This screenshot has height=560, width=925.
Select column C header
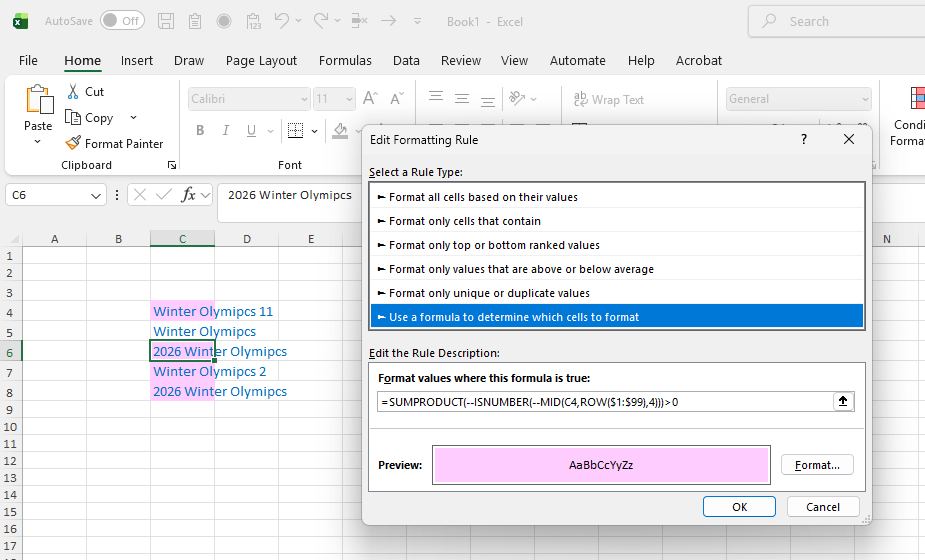click(x=182, y=238)
